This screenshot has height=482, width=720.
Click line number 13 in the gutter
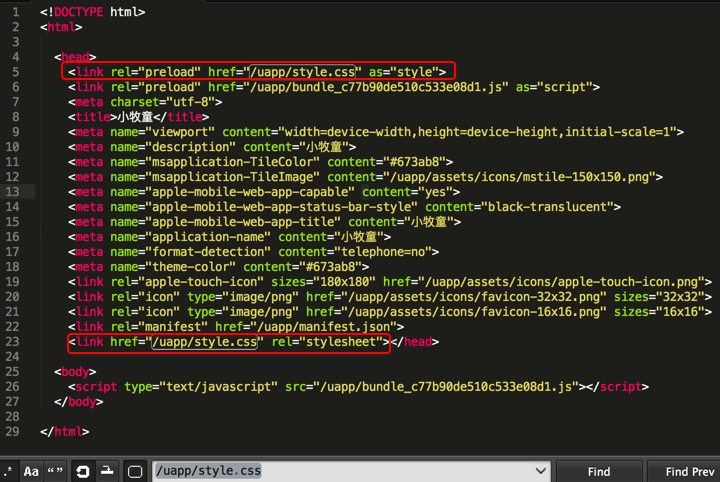[12, 192]
